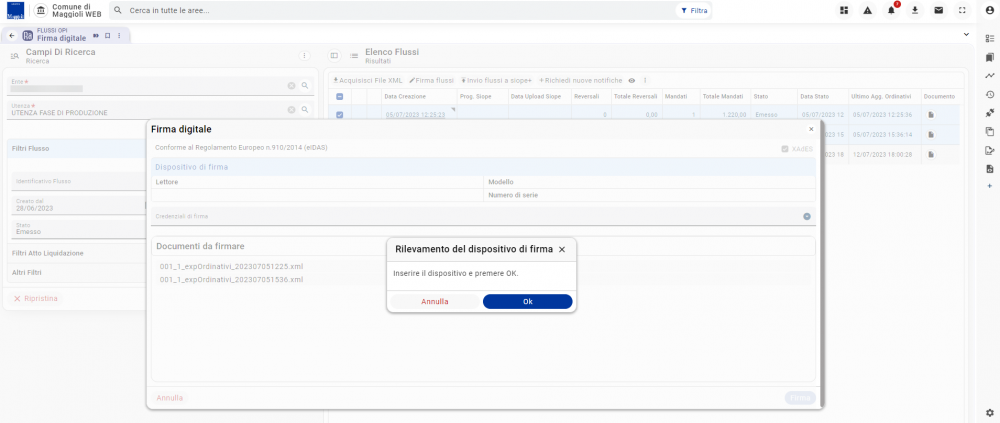Click Annulla at bottom of Firma digitale dialog
The height and width of the screenshot is (423, 1000).
point(170,398)
